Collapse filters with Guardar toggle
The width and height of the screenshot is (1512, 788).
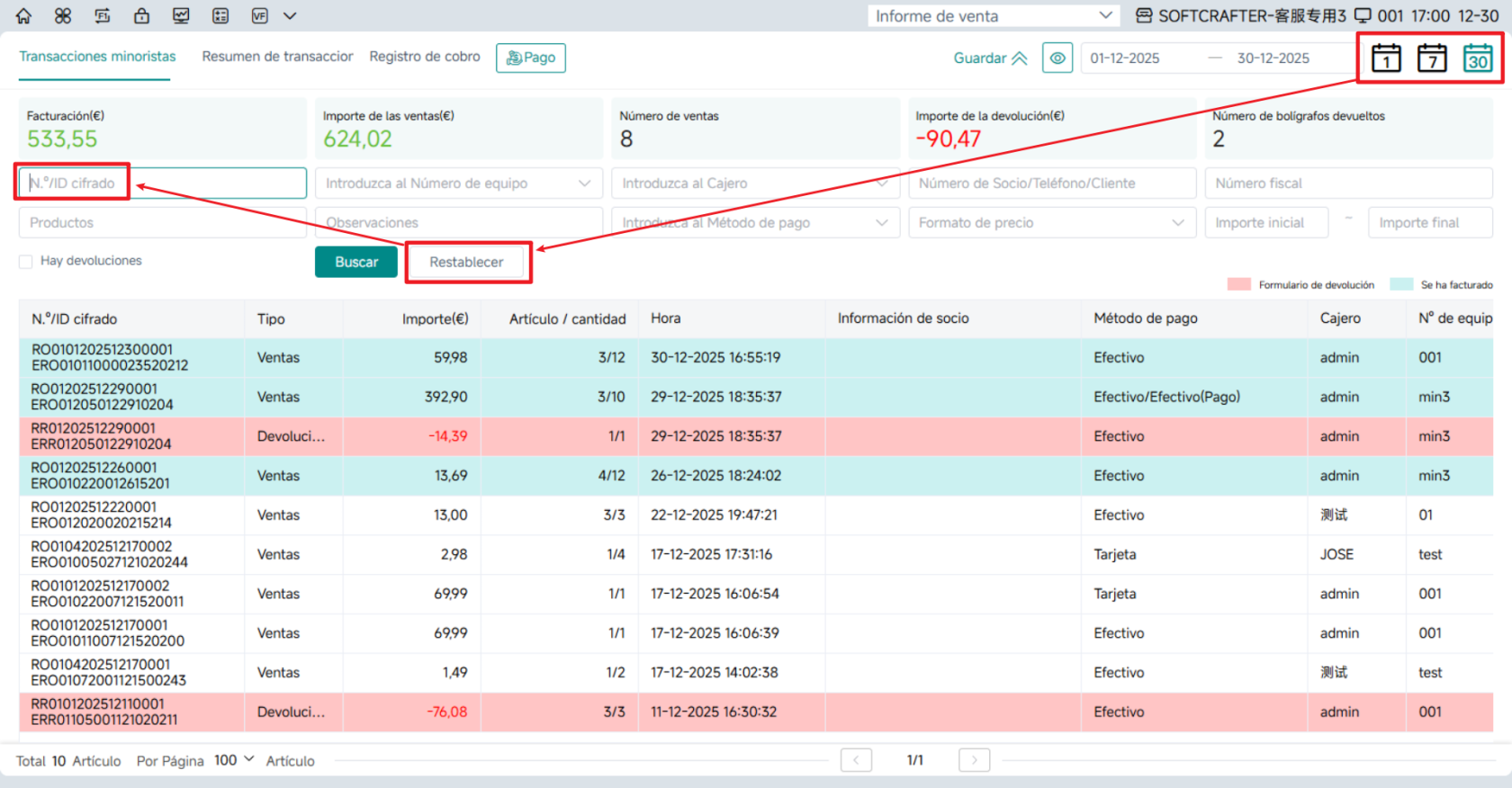[x=990, y=58]
